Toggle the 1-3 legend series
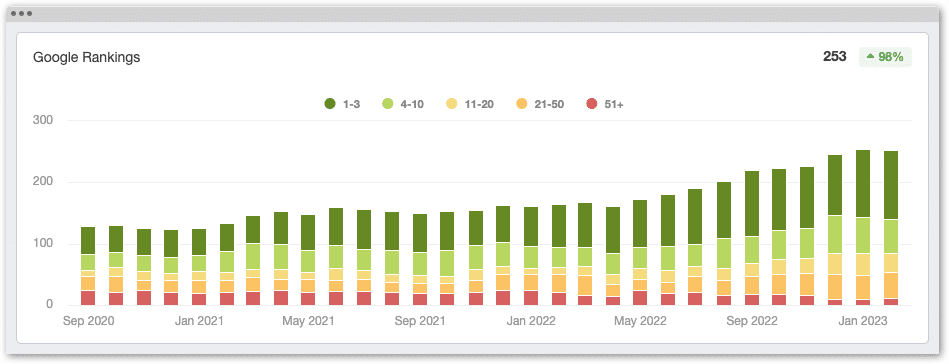Viewport: 949px width, 364px height. pyautogui.click(x=343, y=104)
